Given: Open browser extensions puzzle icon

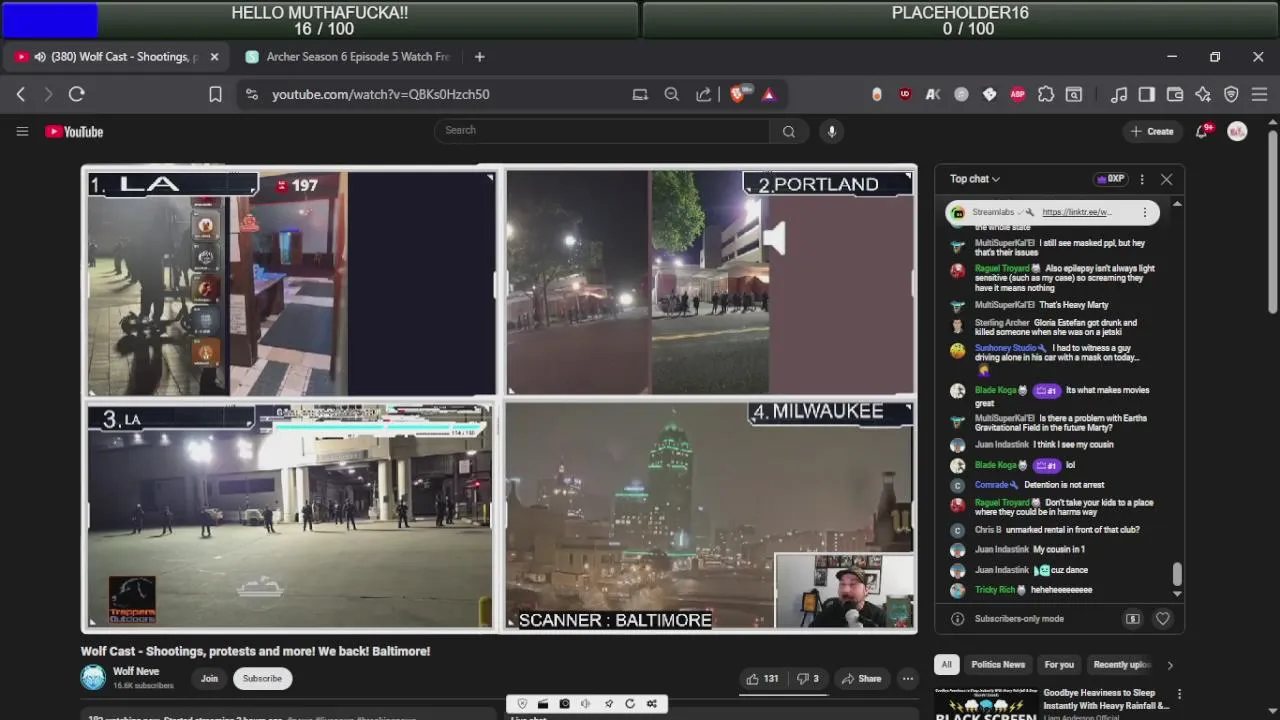Looking at the screenshot, I should click(x=1046, y=94).
